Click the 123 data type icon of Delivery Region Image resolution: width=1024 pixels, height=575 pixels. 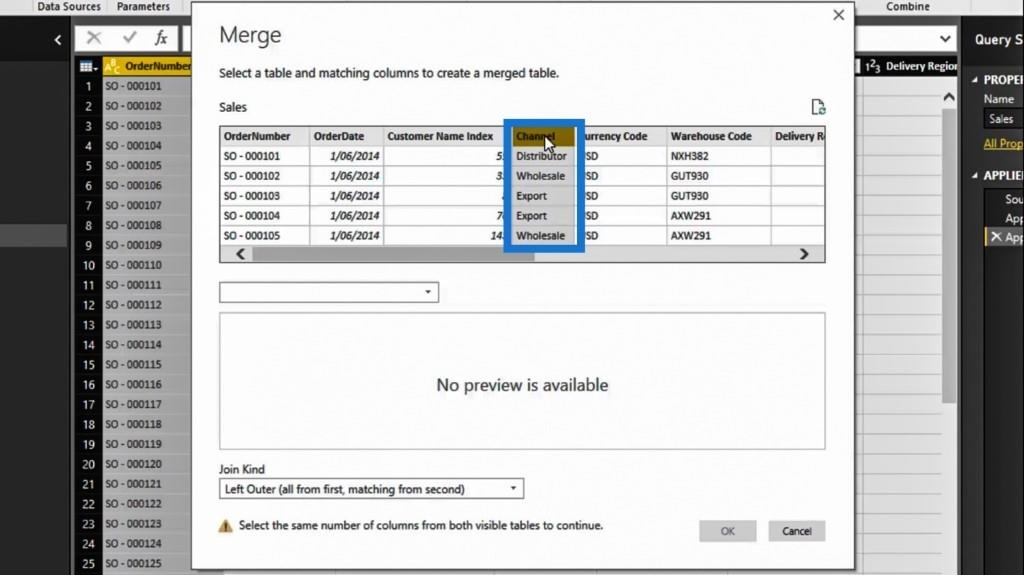click(x=872, y=66)
